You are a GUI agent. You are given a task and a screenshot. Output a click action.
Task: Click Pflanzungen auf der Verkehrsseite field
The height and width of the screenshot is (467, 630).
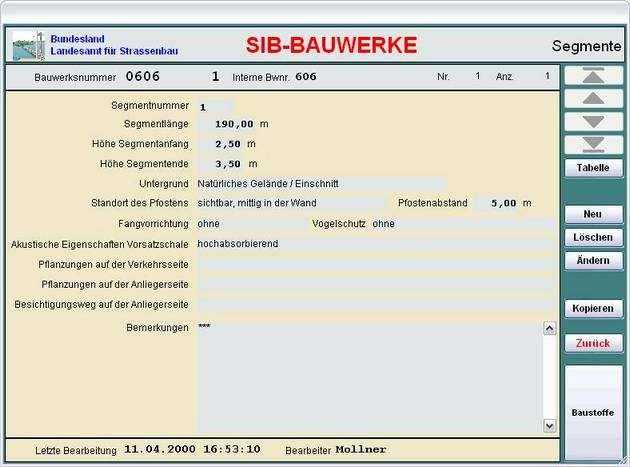point(376,264)
